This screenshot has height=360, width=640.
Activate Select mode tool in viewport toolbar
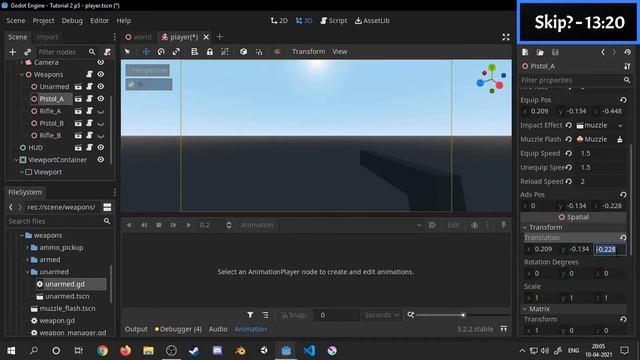tap(127, 52)
